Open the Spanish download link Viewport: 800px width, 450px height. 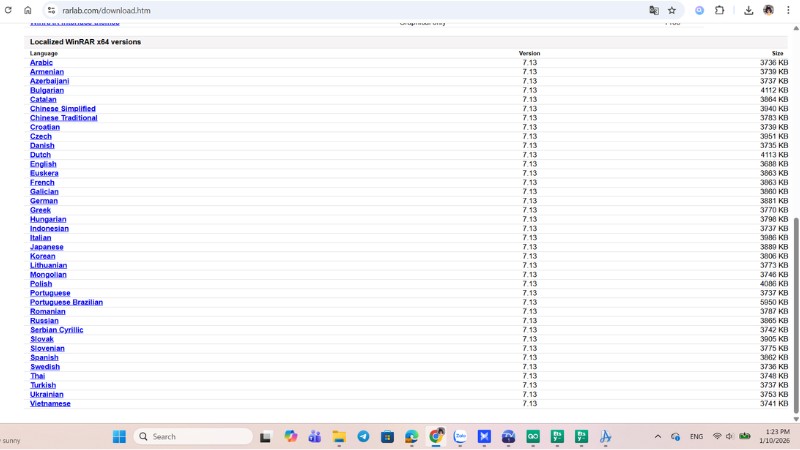(x=44, y=358)
